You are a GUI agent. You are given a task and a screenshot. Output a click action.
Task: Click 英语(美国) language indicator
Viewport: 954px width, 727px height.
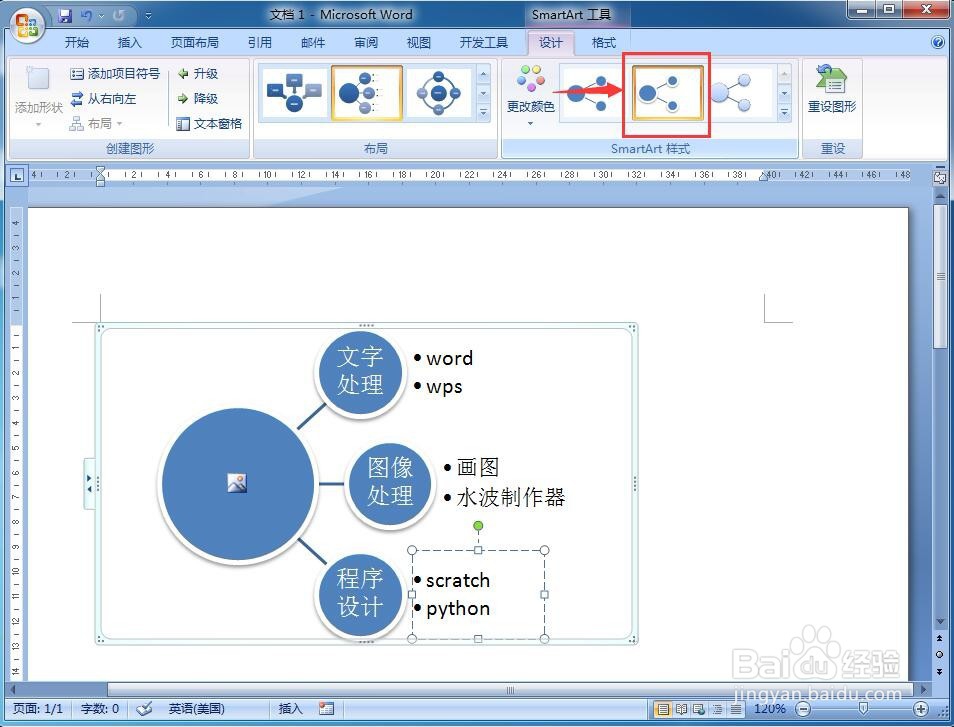point(197,709)
